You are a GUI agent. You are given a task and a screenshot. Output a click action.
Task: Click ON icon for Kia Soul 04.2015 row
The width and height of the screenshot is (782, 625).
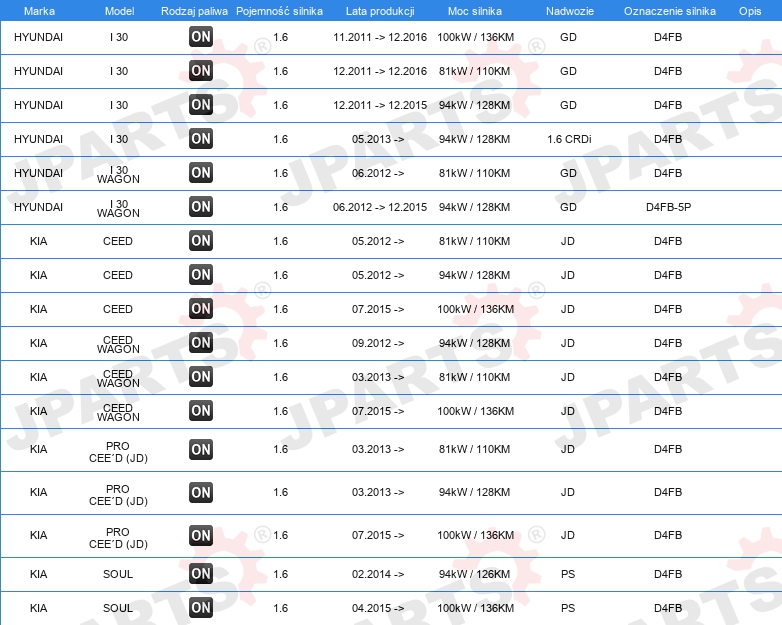[x=201, y=608]
